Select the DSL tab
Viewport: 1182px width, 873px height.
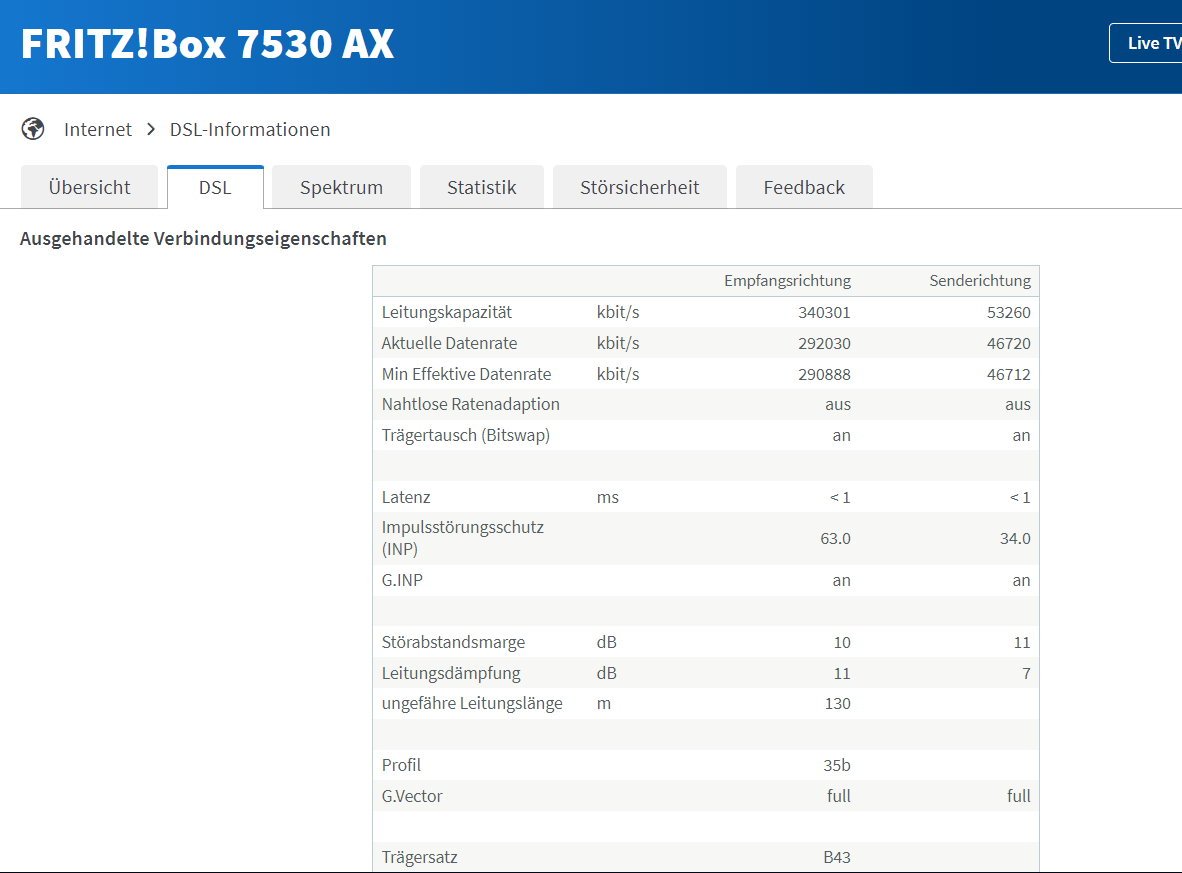(x=215, y=187)
